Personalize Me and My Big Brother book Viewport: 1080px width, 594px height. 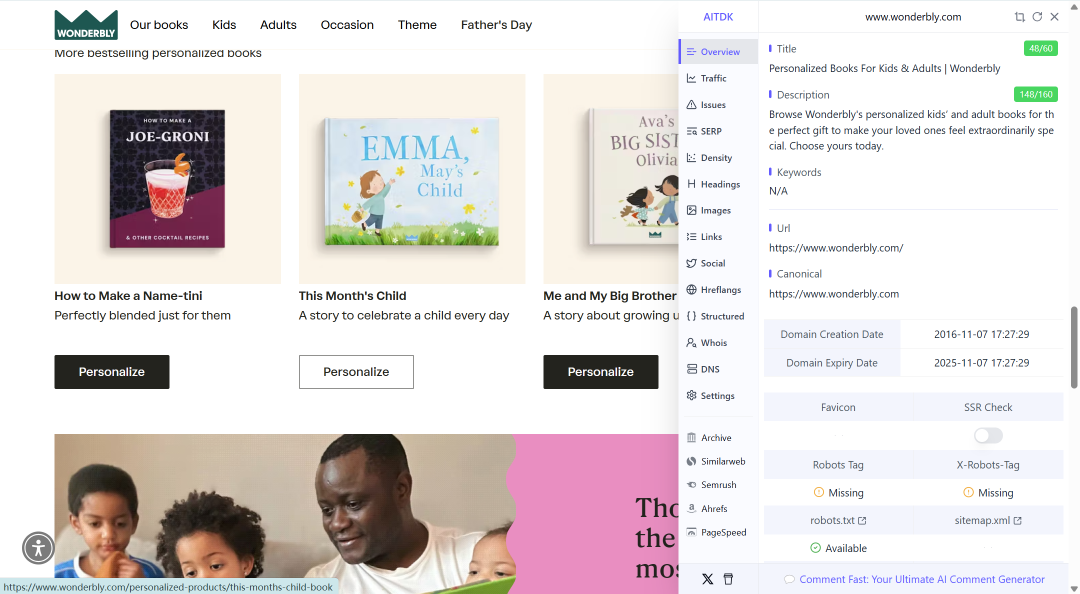tap(601, 372)
